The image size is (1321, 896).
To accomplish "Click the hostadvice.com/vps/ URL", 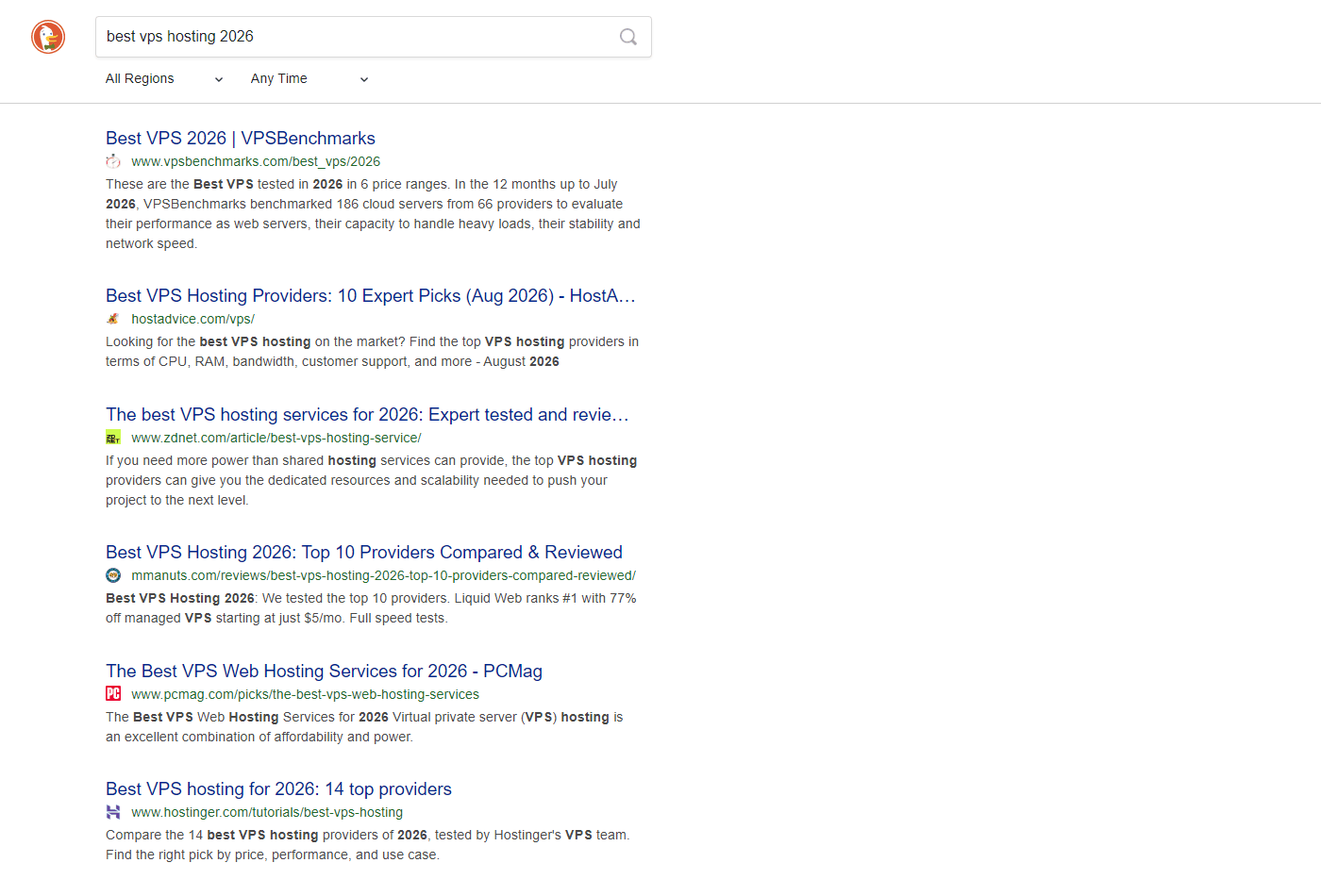I will click(192, 319).
